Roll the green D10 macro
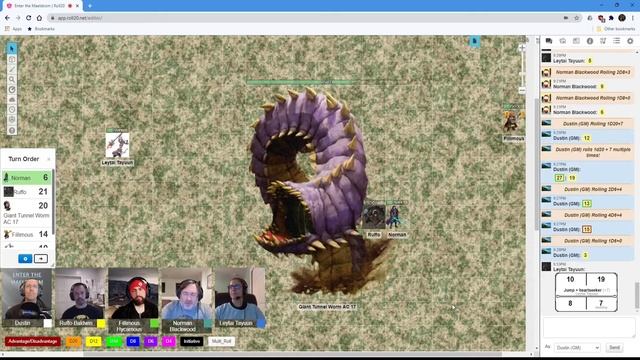The height and width of the screenshot is (360, 640). pyautogui.click(x=114, y=341)
